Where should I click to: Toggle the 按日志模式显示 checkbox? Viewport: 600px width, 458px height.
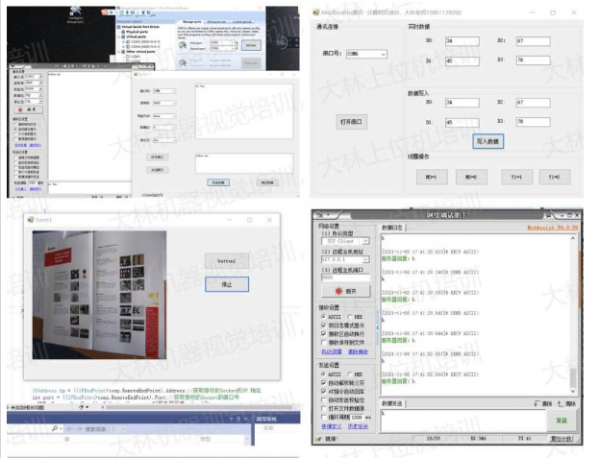tap(324, 325)
